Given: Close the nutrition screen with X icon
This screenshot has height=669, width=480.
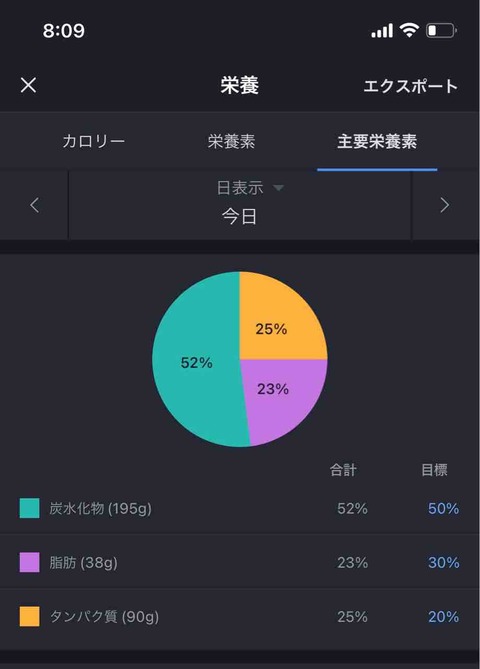Looking at the screenshot, I should [x=28, y=85].
